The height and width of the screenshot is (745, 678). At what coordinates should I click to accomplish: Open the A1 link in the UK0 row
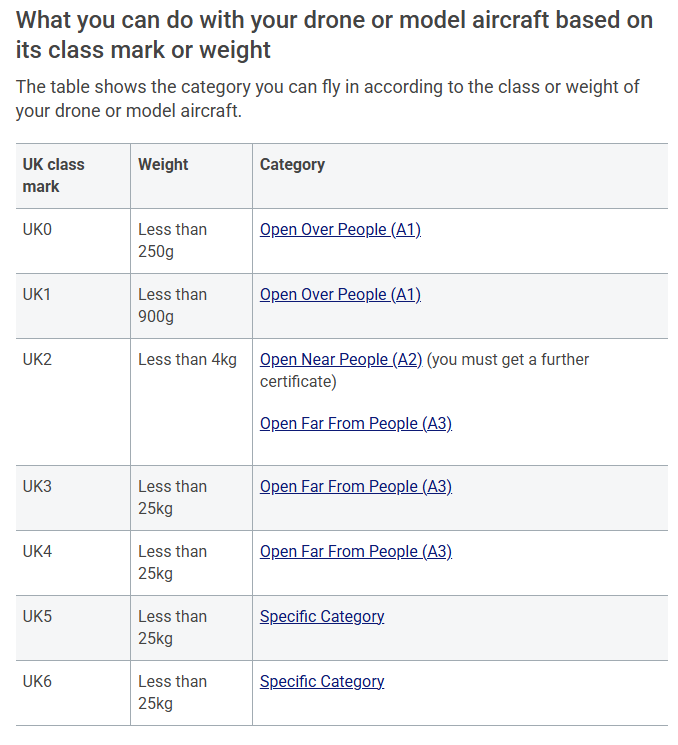point(340,230)
